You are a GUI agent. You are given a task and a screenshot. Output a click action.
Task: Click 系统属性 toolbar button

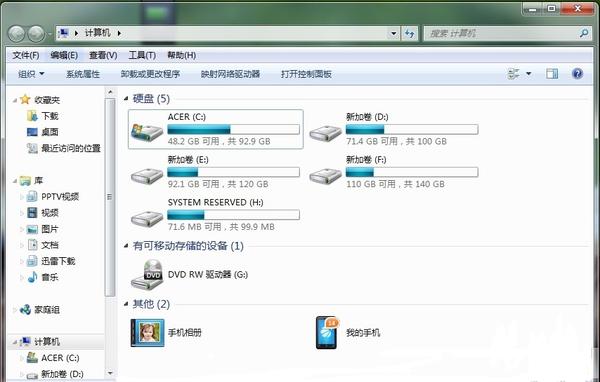83,74
